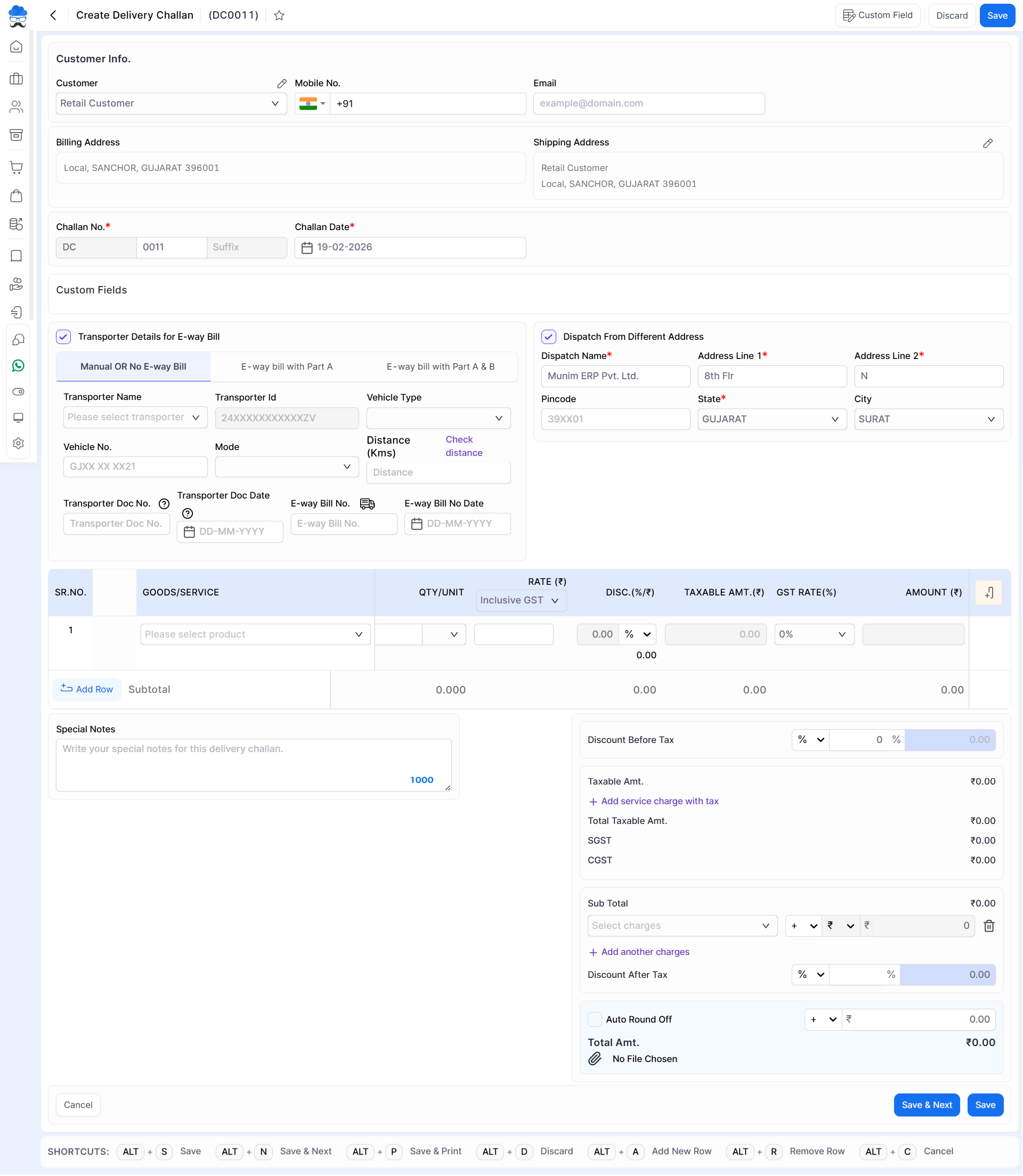Edit the shipping address with pencil icon

click(x=988, y=143)
